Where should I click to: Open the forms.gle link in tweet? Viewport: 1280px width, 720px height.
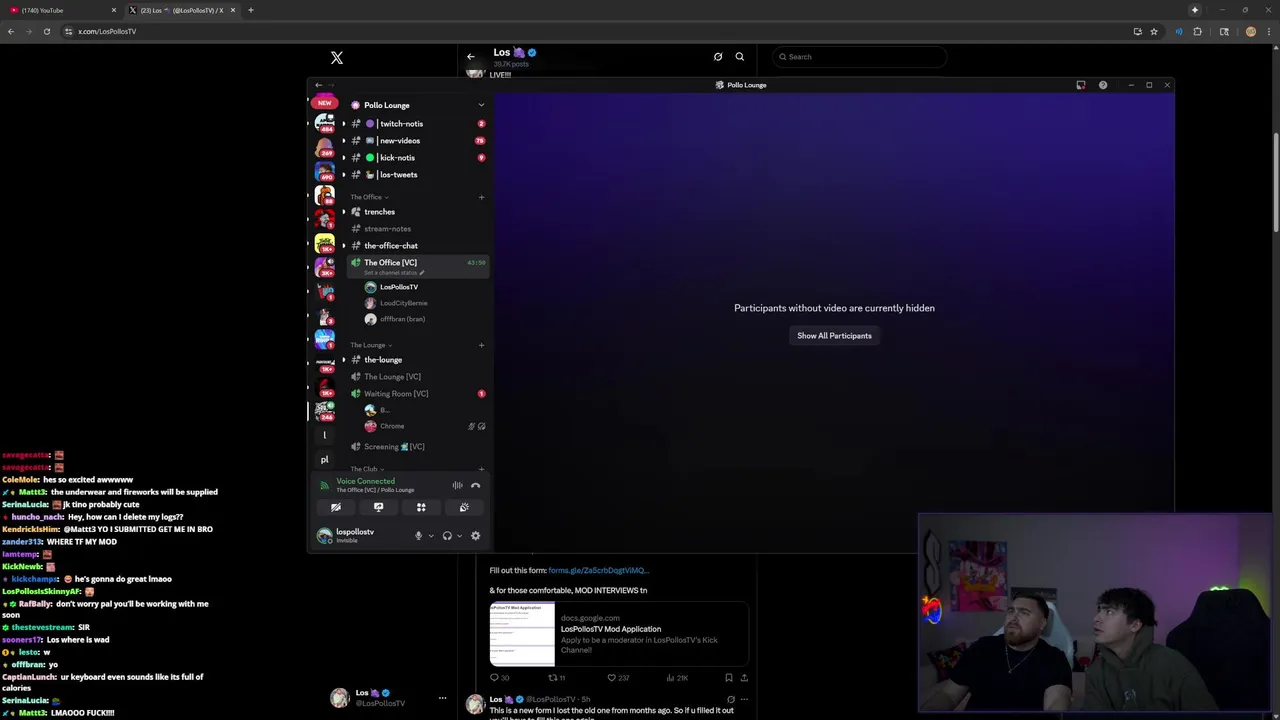pos(598,570)
